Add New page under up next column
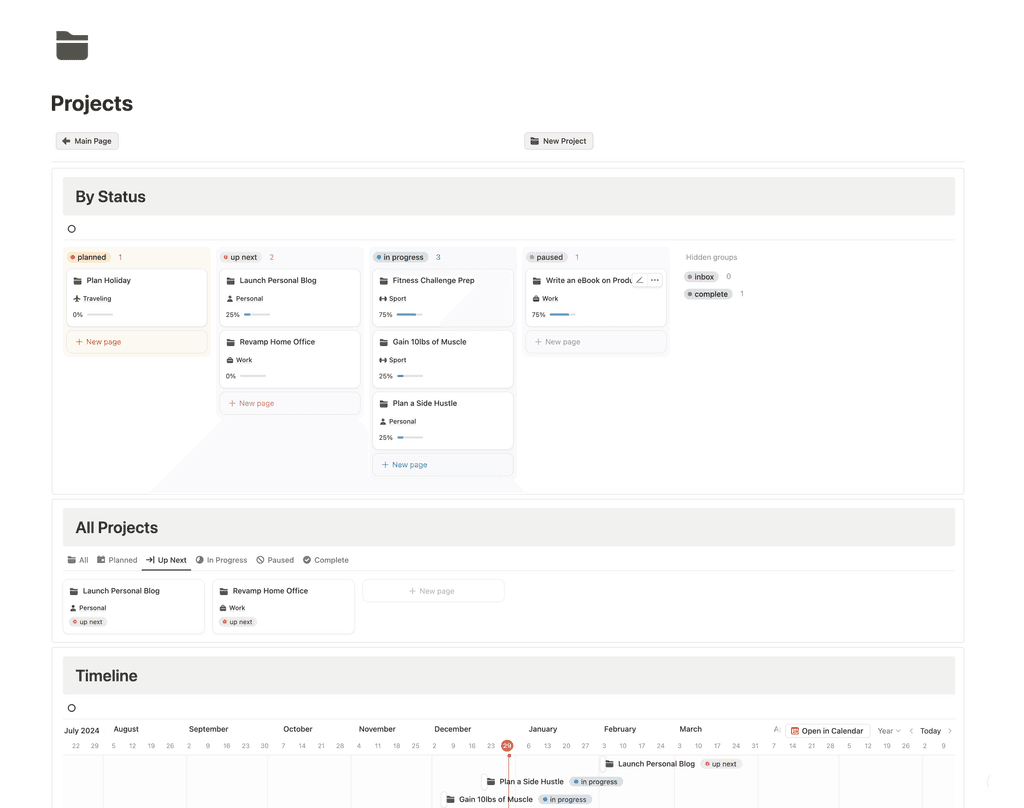 [290, 403]
